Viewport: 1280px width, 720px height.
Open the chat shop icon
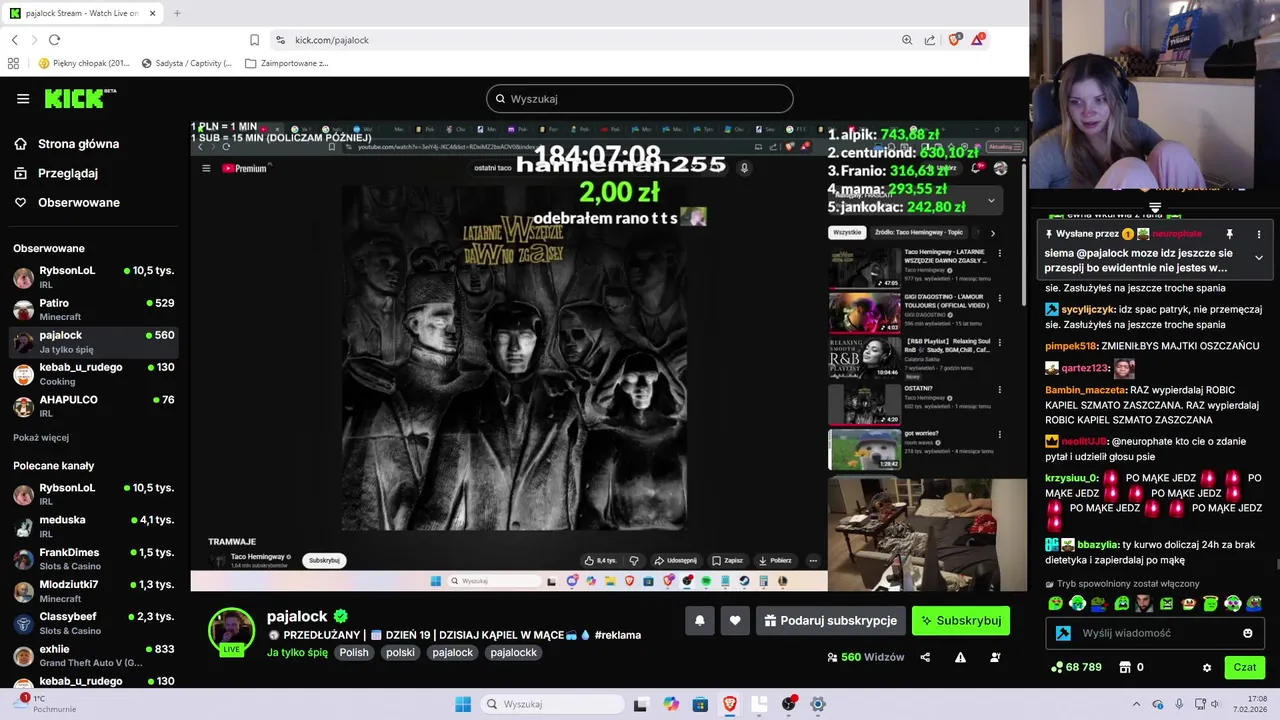(x=1124, y=667)
